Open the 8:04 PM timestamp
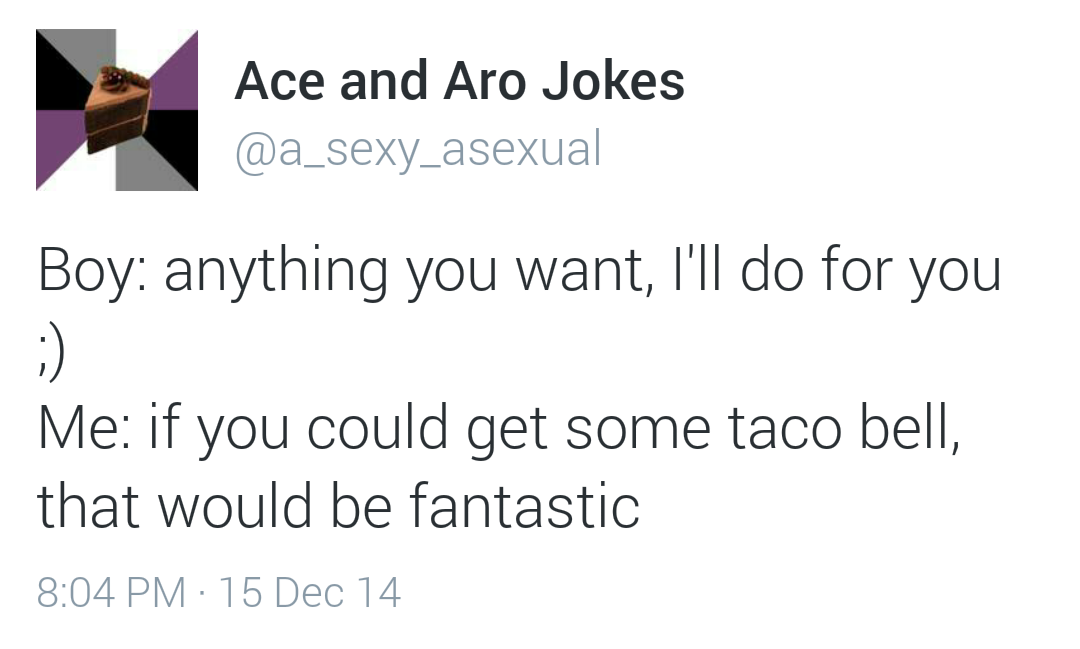1080x649 pixels. pyautogui.click(x=111, y=593)
